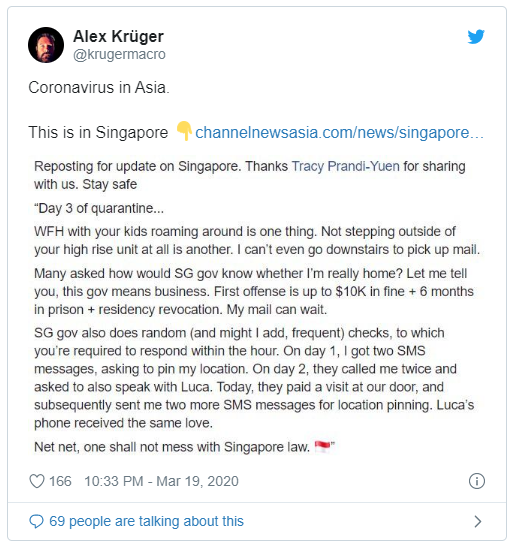Click the 'Coronavirus in Asia.' tweet text
The image size is (512, 545).
pyautogui.click(x=99, y=88)
